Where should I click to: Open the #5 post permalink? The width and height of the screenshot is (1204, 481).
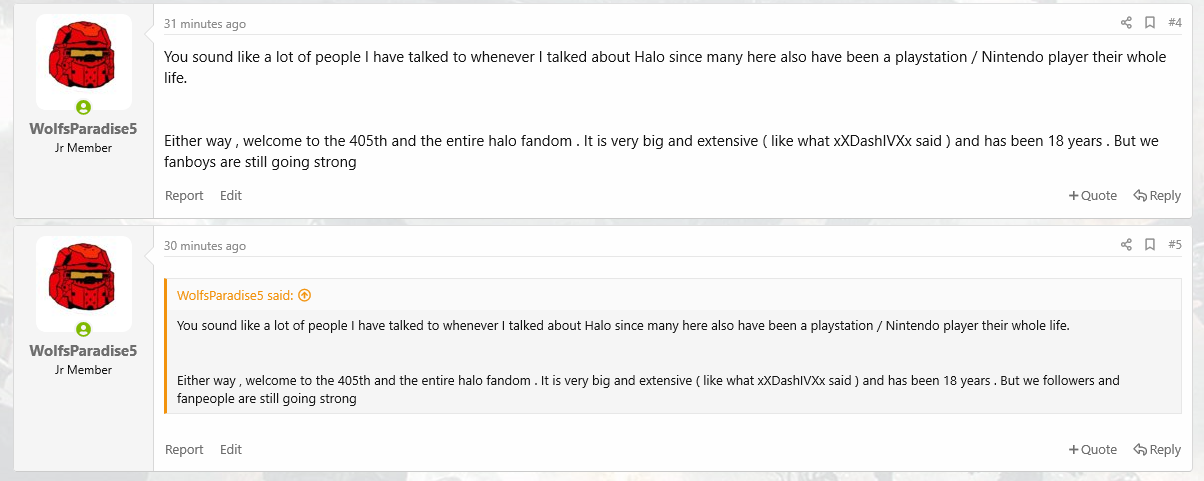[x=1175, y=245]
